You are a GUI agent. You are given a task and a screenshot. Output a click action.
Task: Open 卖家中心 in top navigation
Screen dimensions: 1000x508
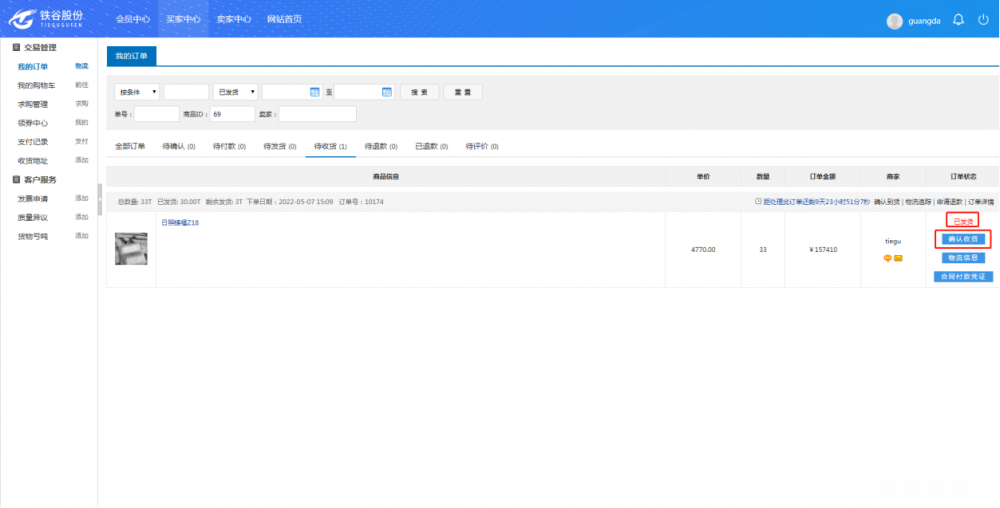pos(233,19)
